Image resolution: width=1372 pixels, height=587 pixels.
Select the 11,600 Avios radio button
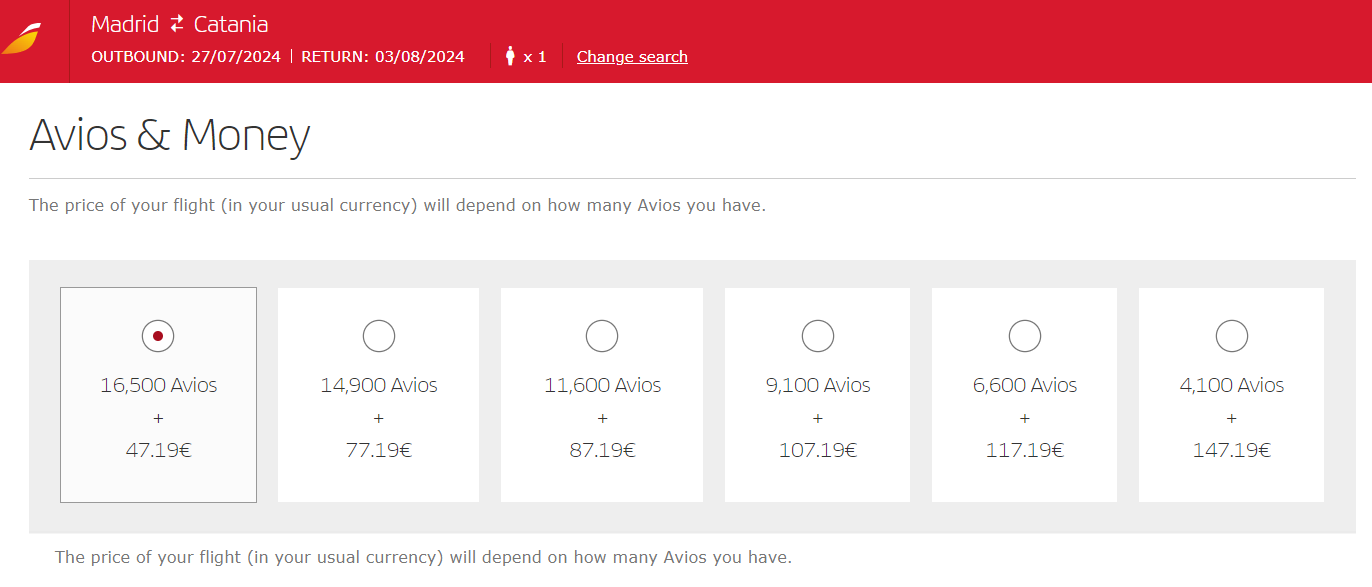[x=602, y=336]
